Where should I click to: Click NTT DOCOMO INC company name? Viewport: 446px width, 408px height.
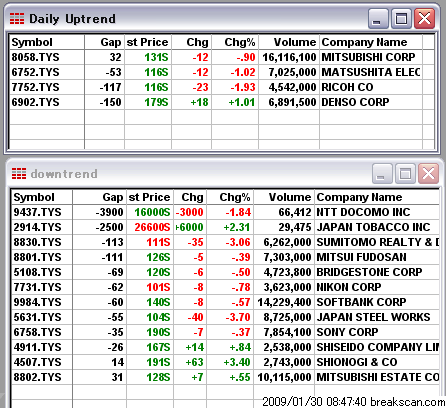pos(363,212)
